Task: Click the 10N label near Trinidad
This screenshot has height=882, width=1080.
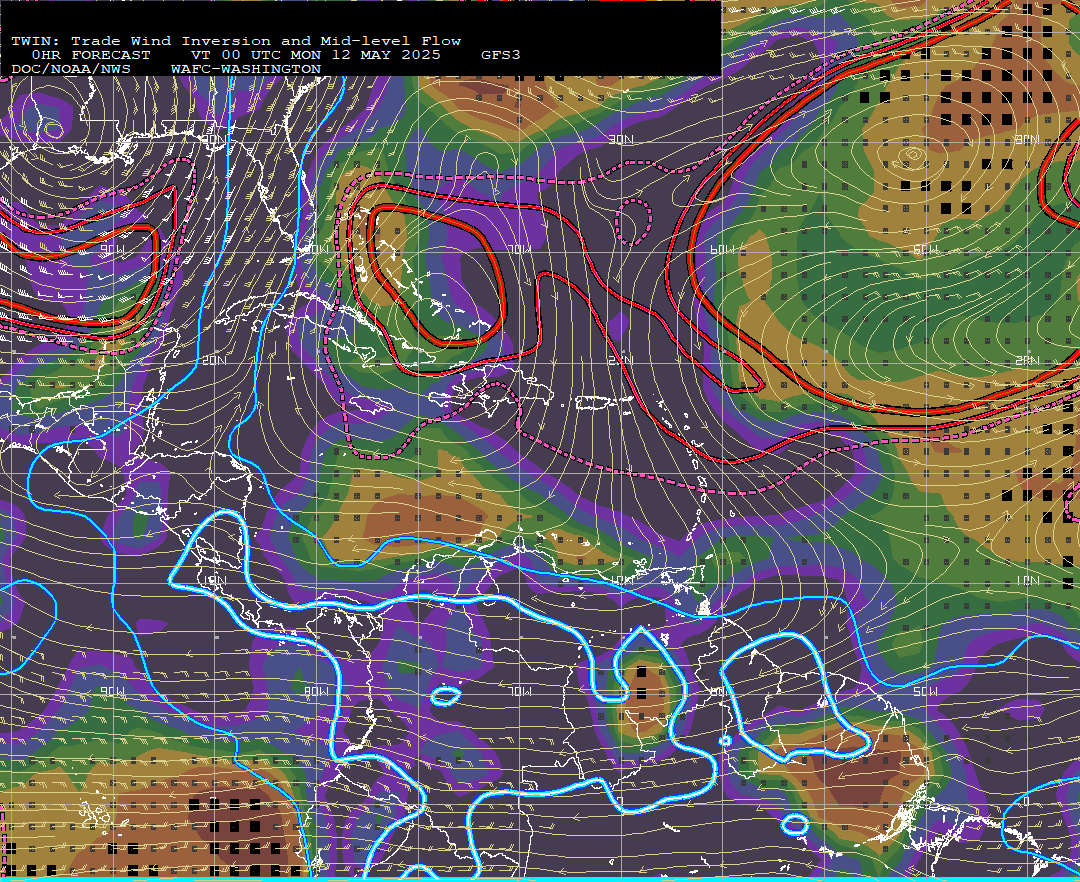Action: point(621,580)
